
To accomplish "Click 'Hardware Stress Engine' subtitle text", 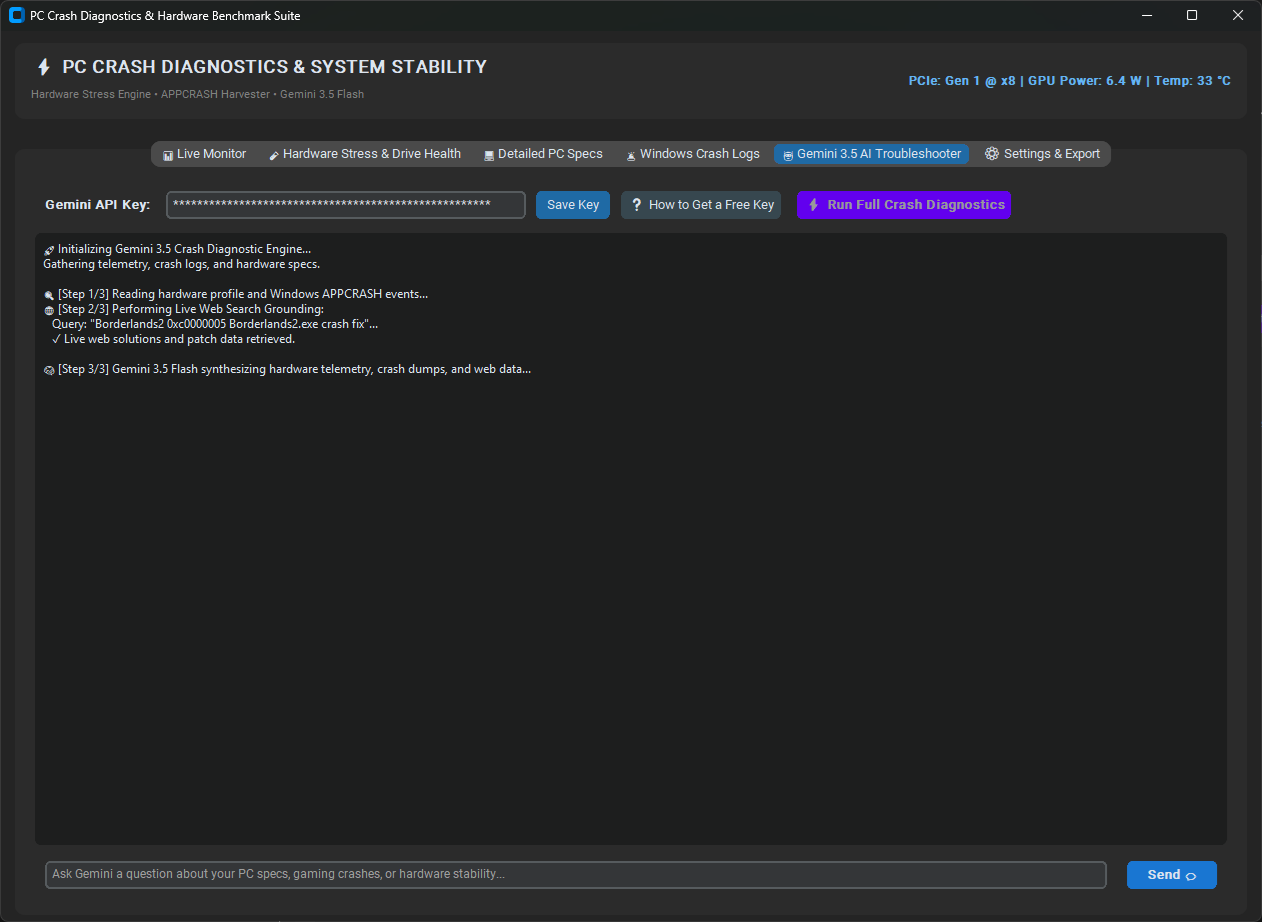I will tap(91, 95).
